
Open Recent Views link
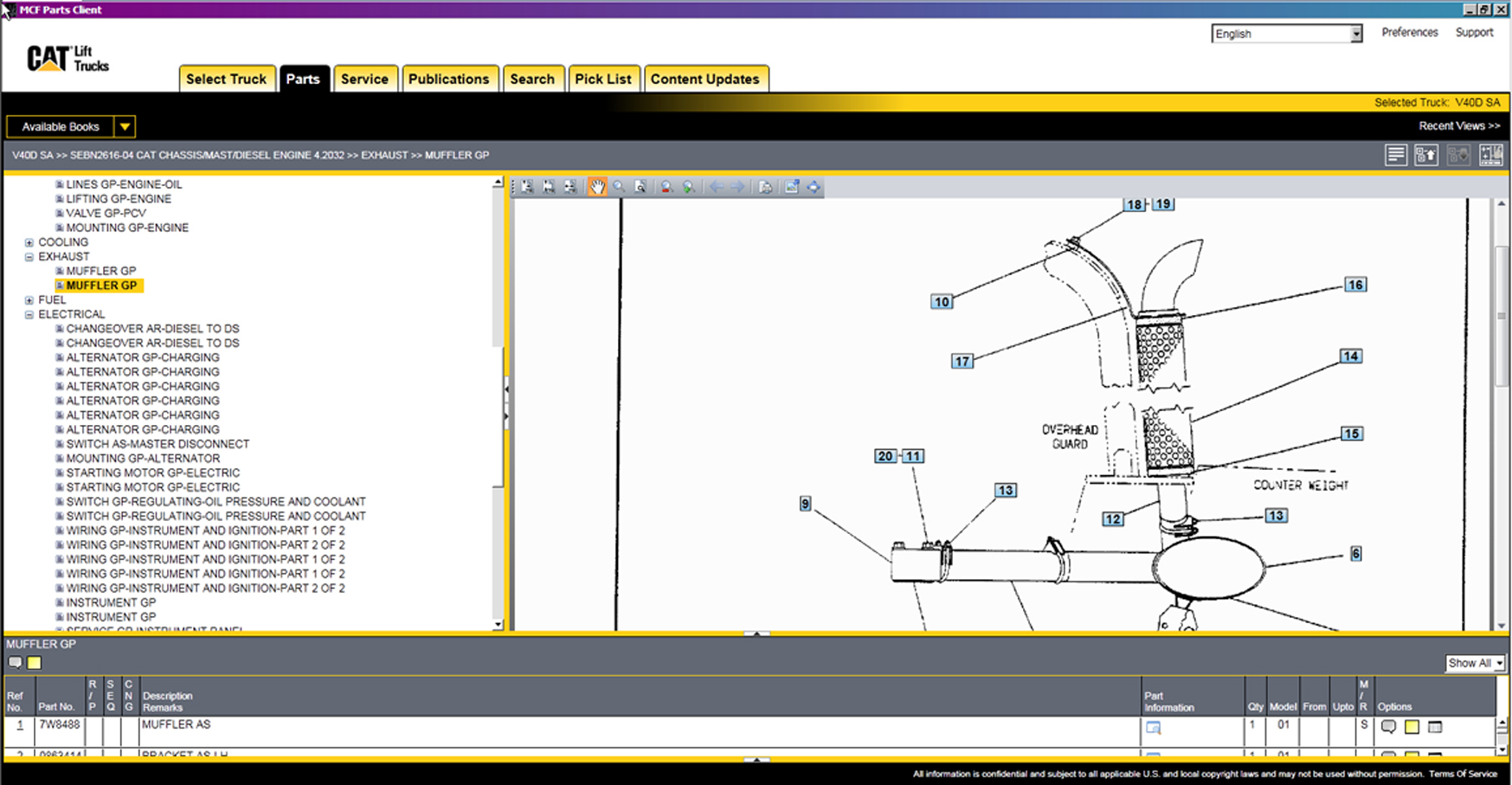click(1458, 125)
